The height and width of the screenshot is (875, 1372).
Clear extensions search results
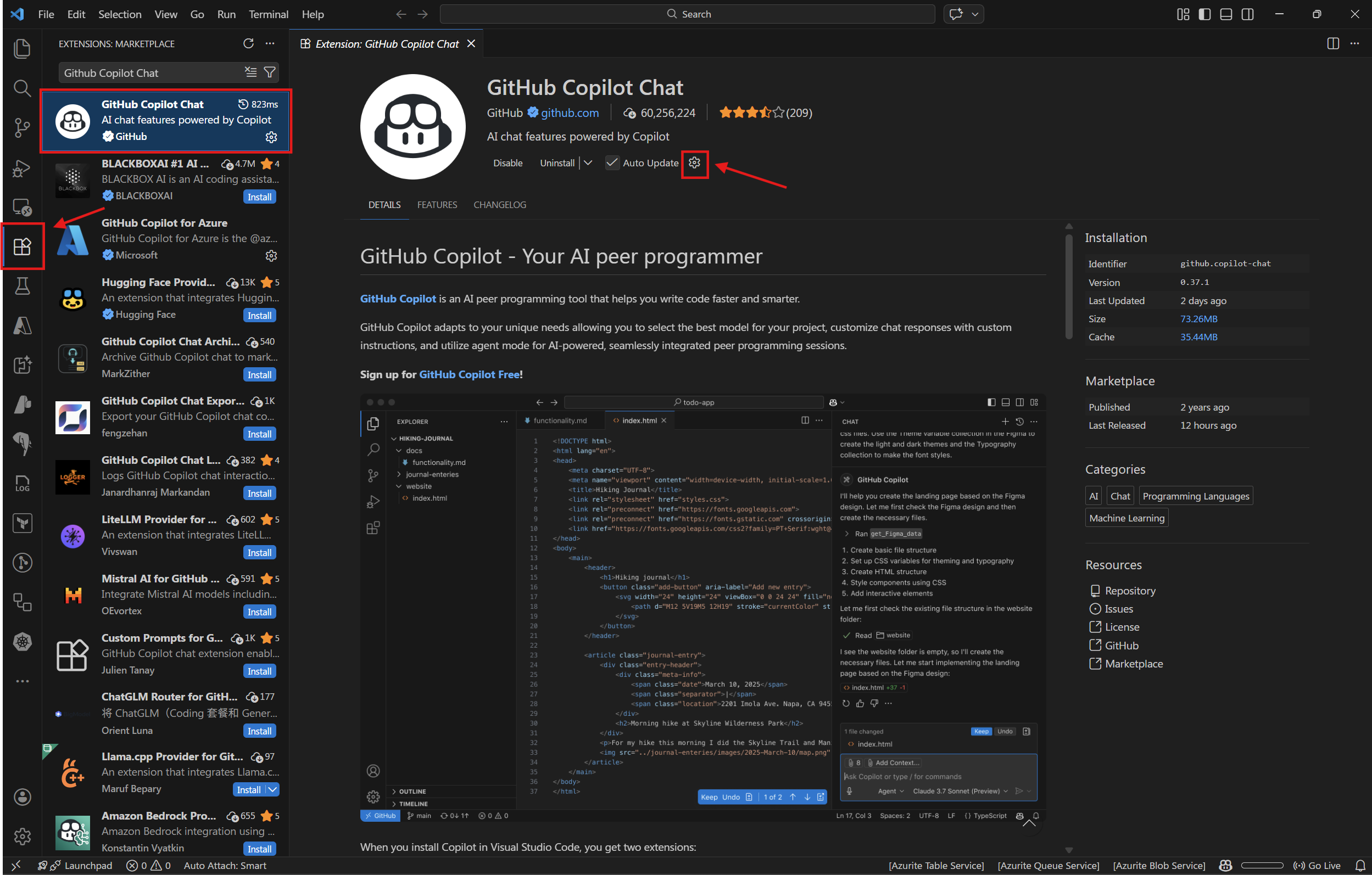(x=250, y=72)
